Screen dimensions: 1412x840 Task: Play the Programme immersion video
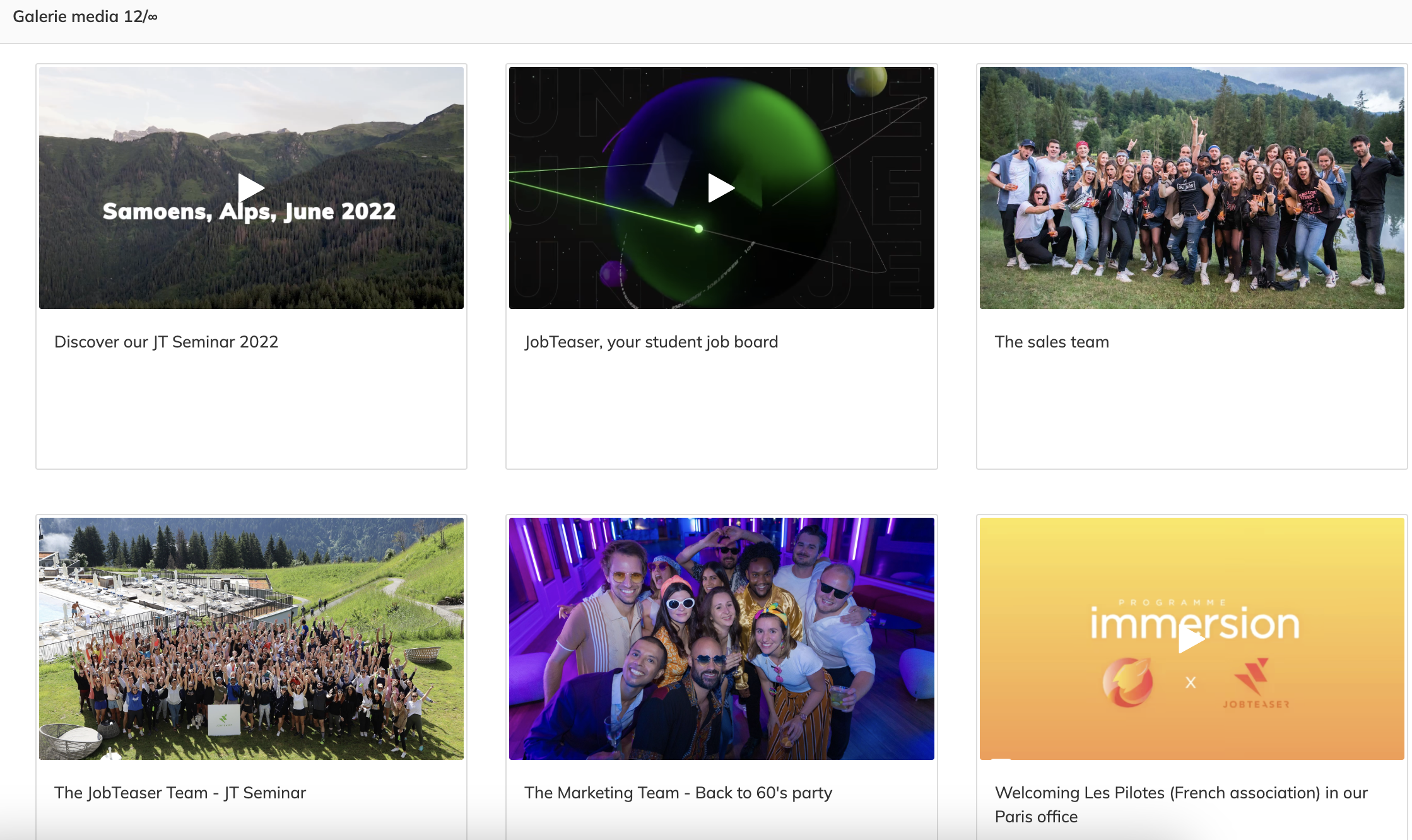point(1191,639)
